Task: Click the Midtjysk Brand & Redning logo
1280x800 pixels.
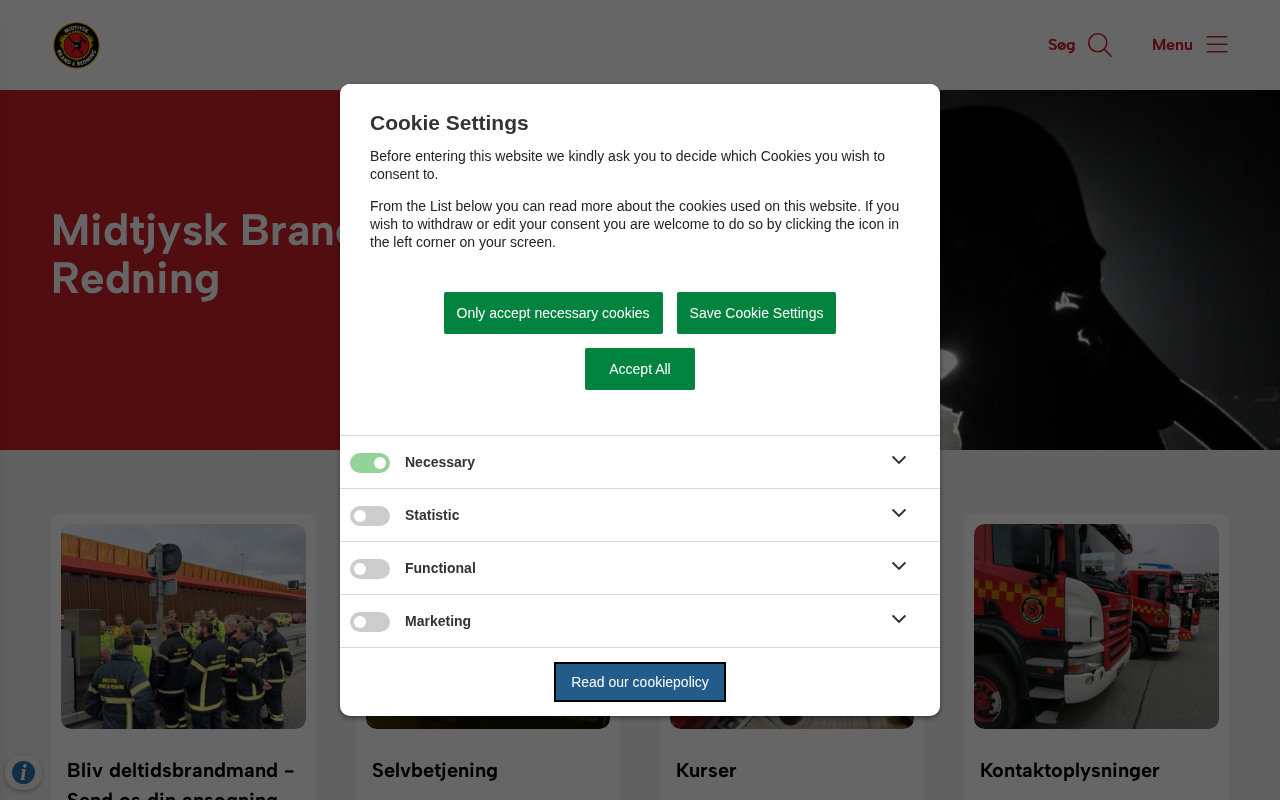Action: [x=76, y=45]
